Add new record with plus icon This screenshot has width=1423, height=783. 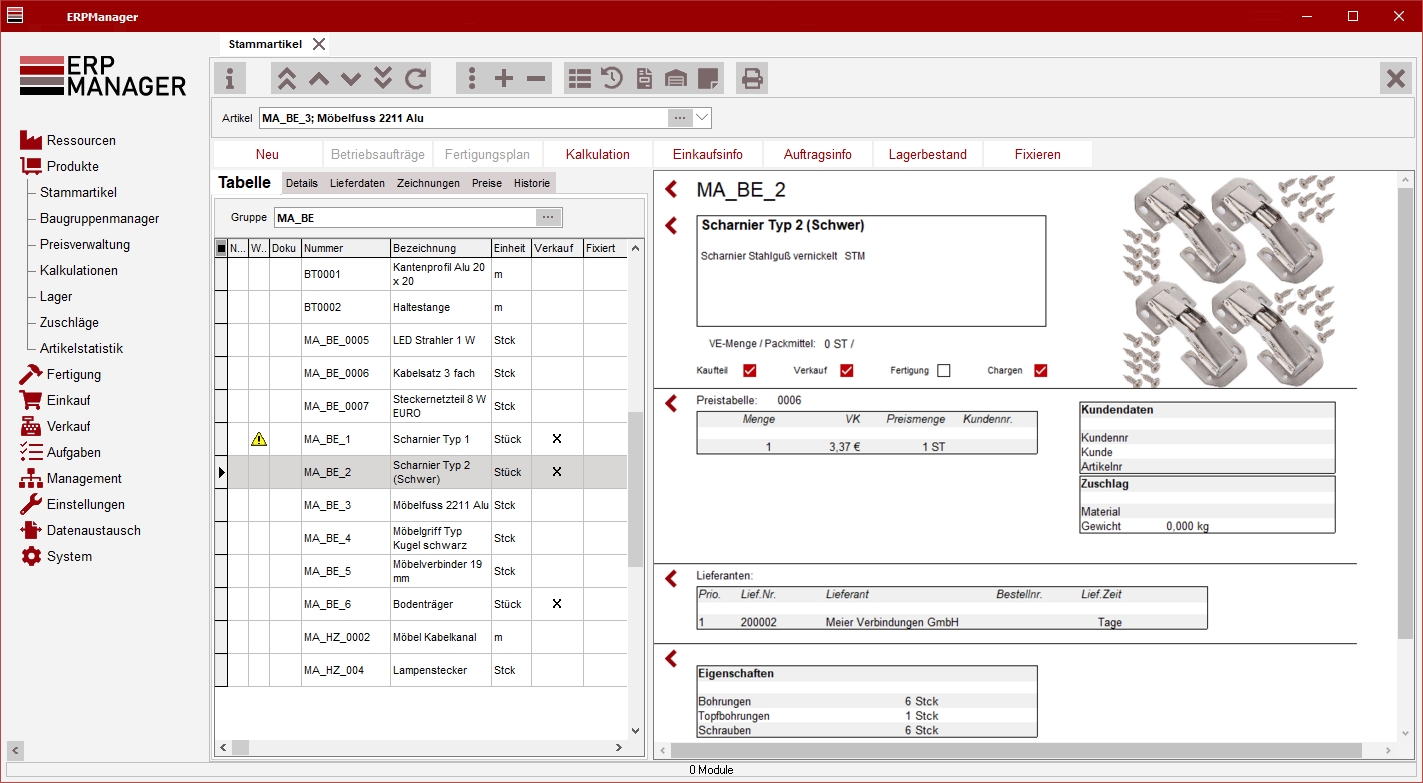tap(504, 78)
